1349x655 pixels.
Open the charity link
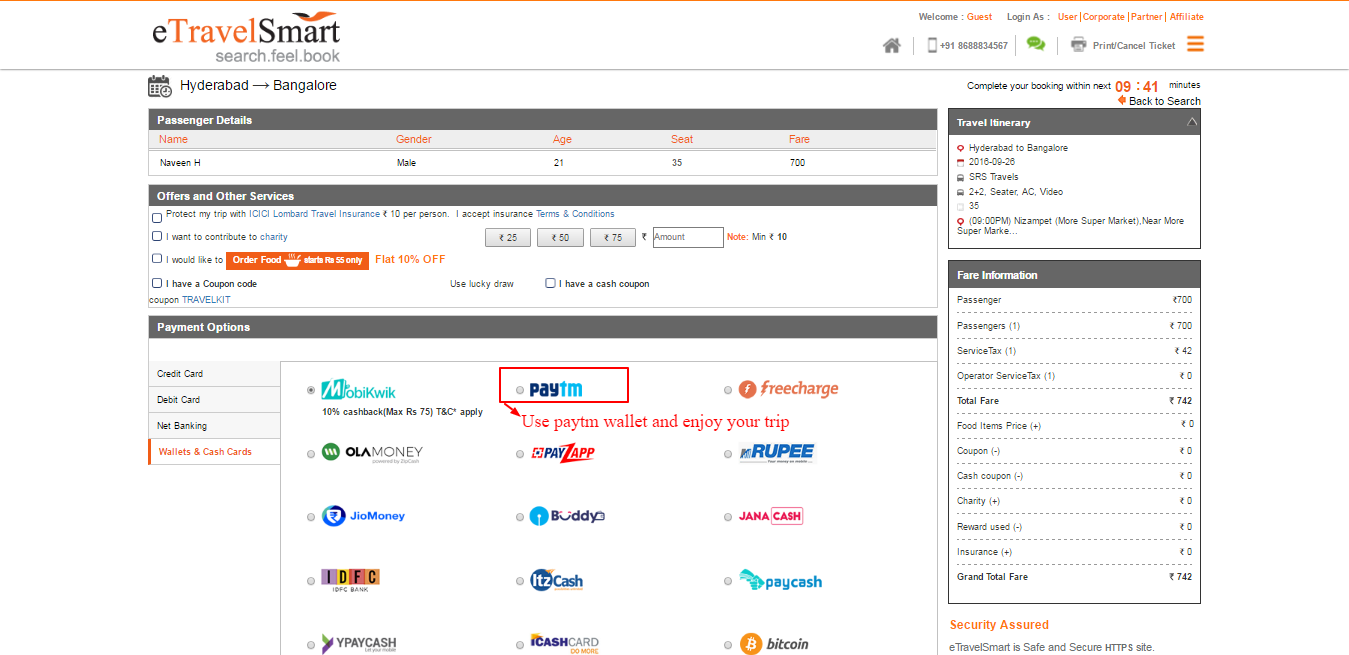(274, 237)
